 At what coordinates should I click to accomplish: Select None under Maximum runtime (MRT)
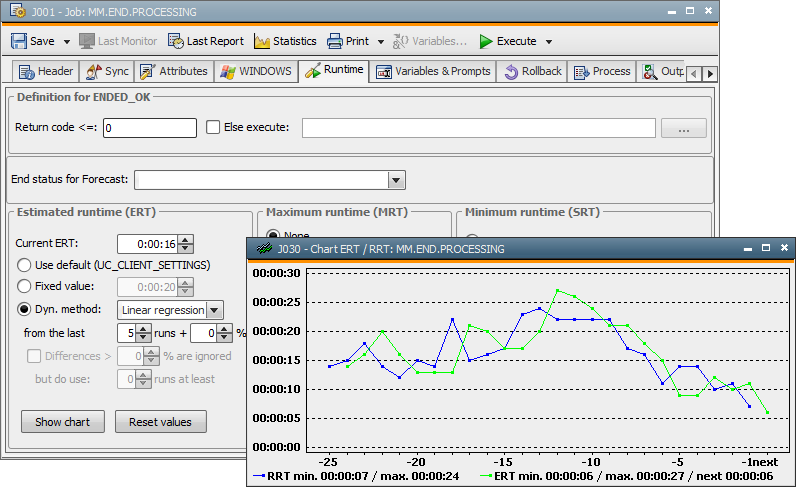pyautogui.click(x=273, y=234)
